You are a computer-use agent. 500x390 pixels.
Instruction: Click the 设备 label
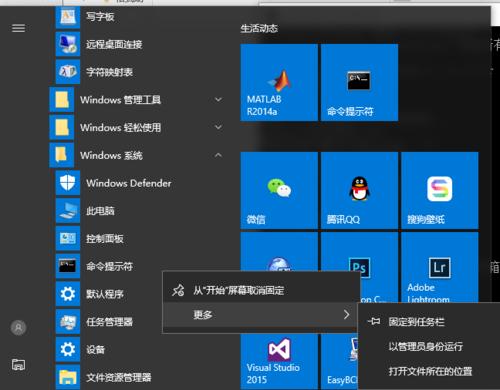95,350
